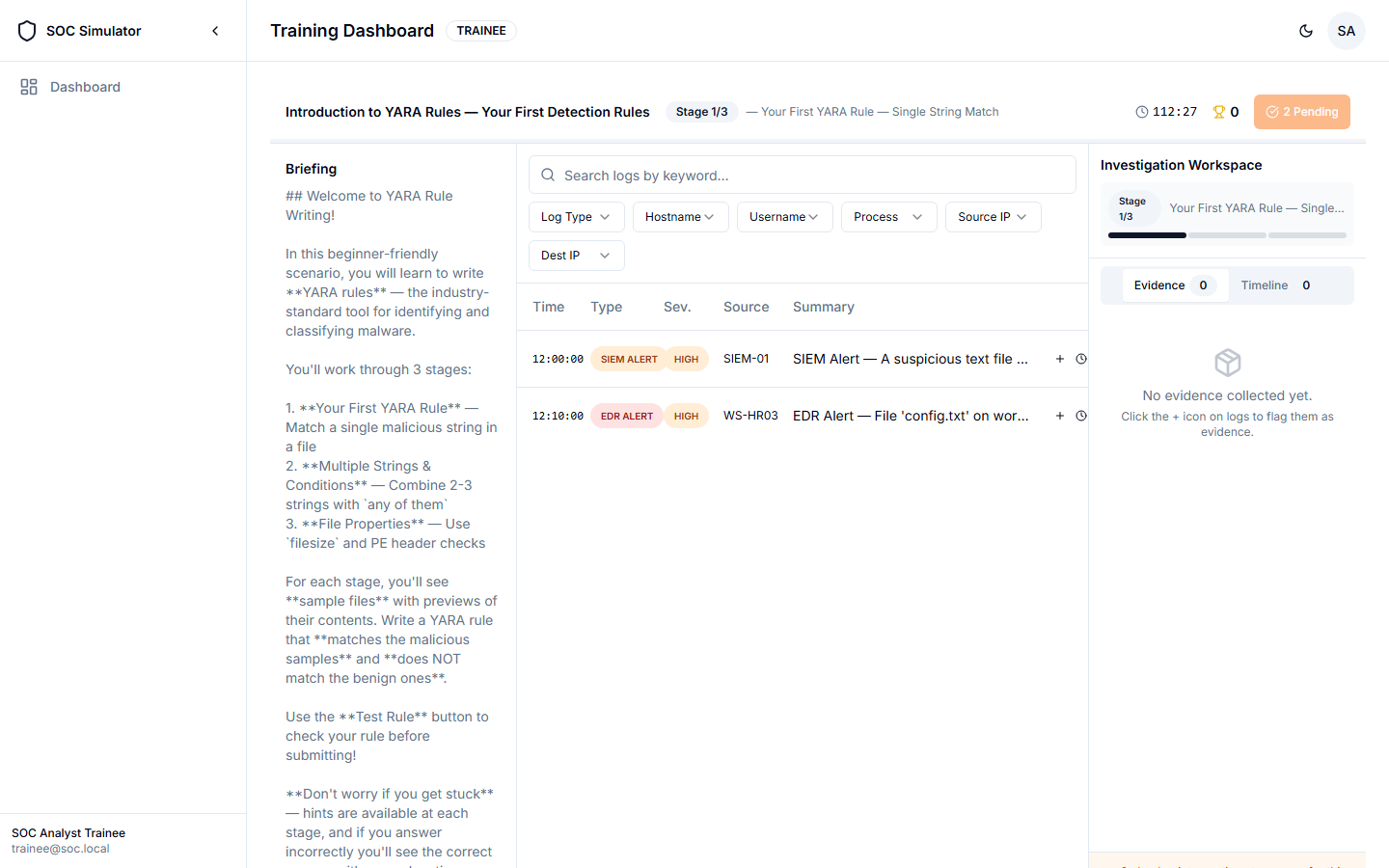This screenshot has width=1389, height=868.
Task: Click the trophy score icon
Action: click(1219, 112)
